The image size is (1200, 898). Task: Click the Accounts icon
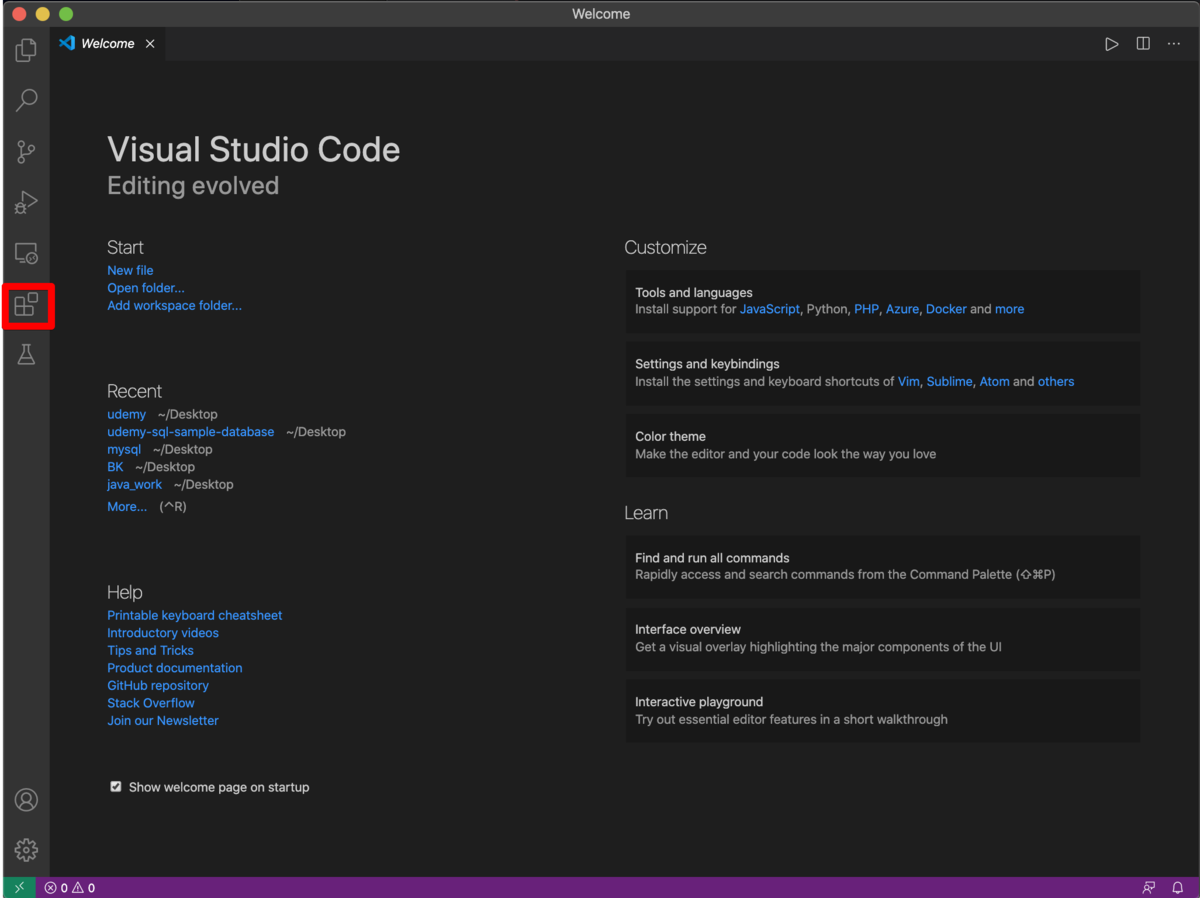click(x=26, y=800)
